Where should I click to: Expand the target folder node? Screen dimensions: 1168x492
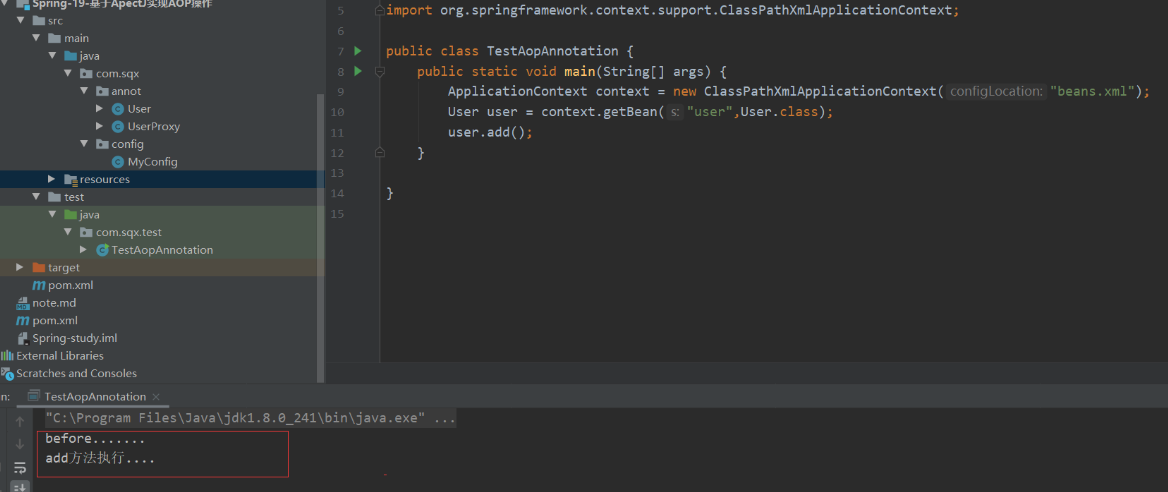[x=19, y=268]
